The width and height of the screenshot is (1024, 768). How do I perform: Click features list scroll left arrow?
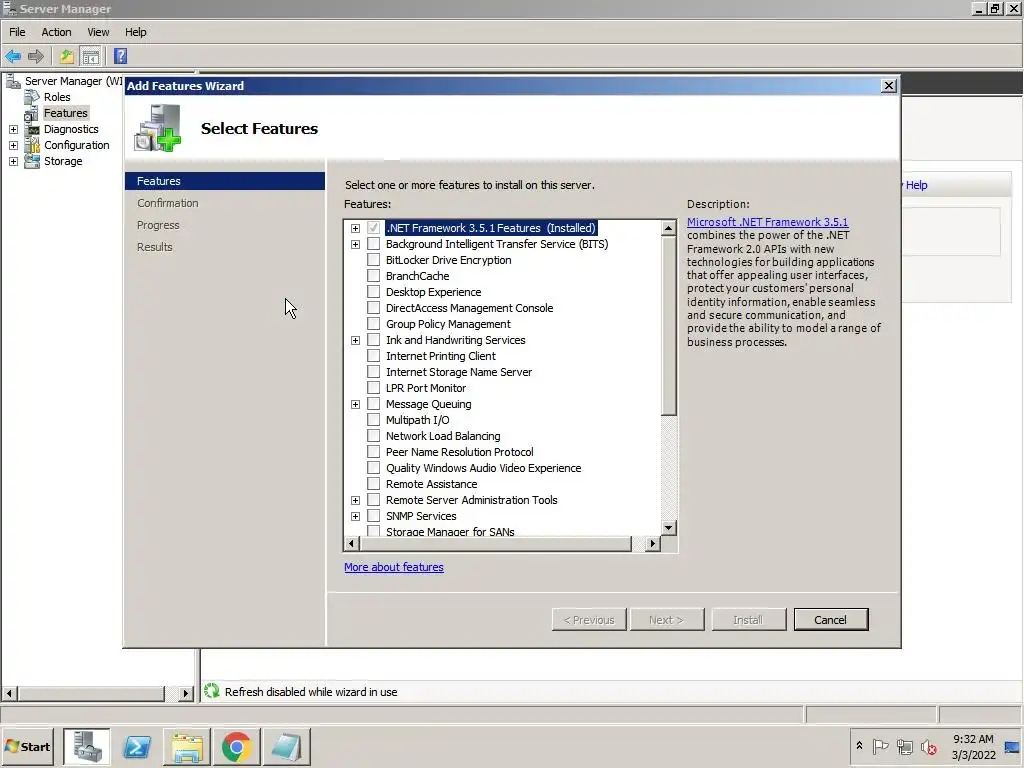click(x=351, y=543)
